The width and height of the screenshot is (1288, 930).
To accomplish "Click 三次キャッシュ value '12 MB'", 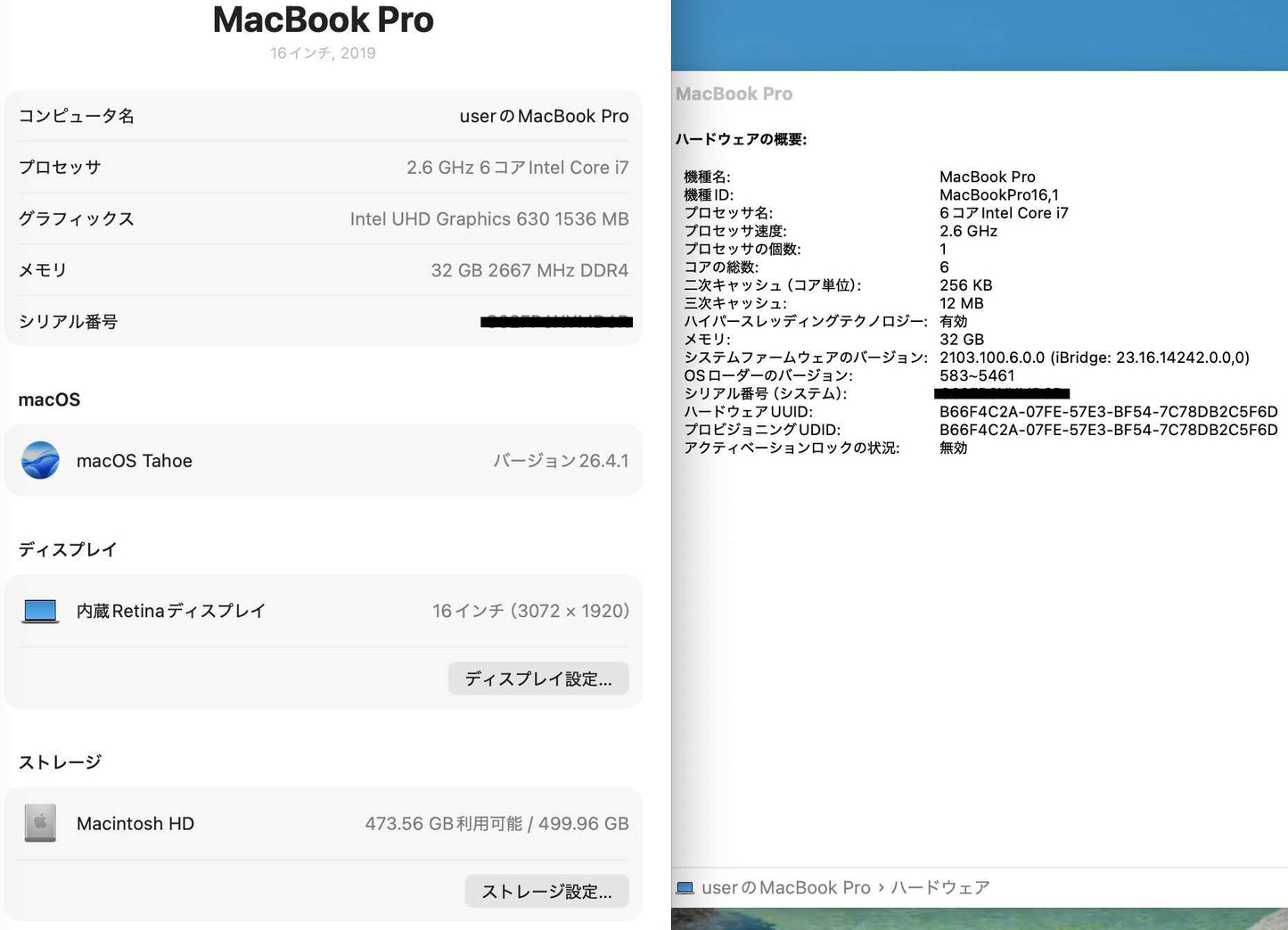I will [961, 303].
